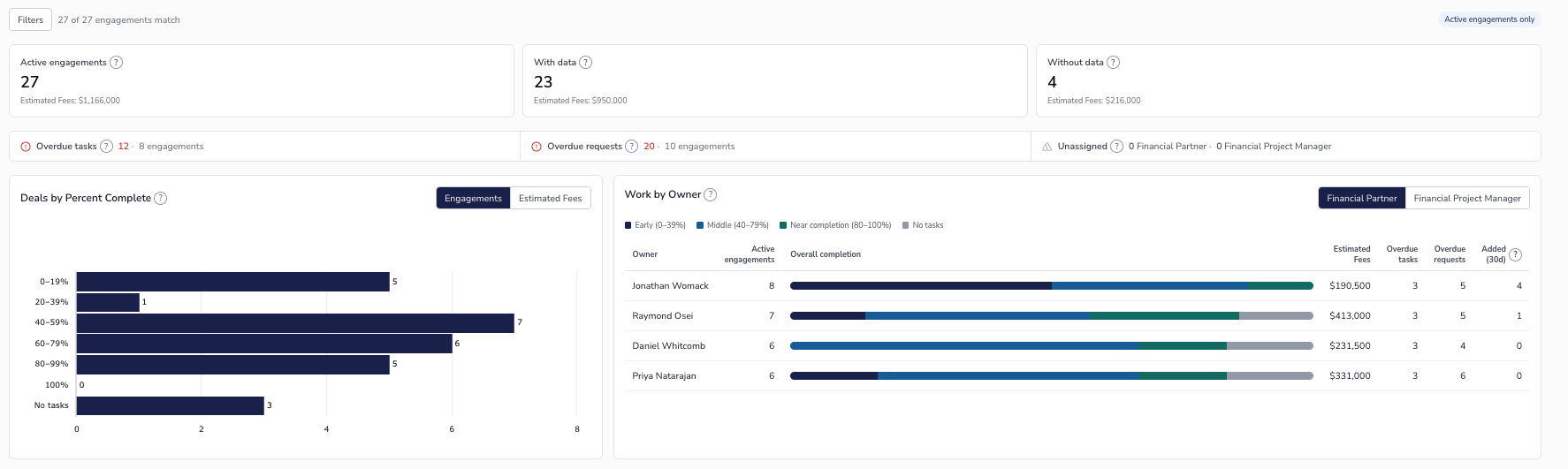Click the 60–79% bar in chart

264,344
